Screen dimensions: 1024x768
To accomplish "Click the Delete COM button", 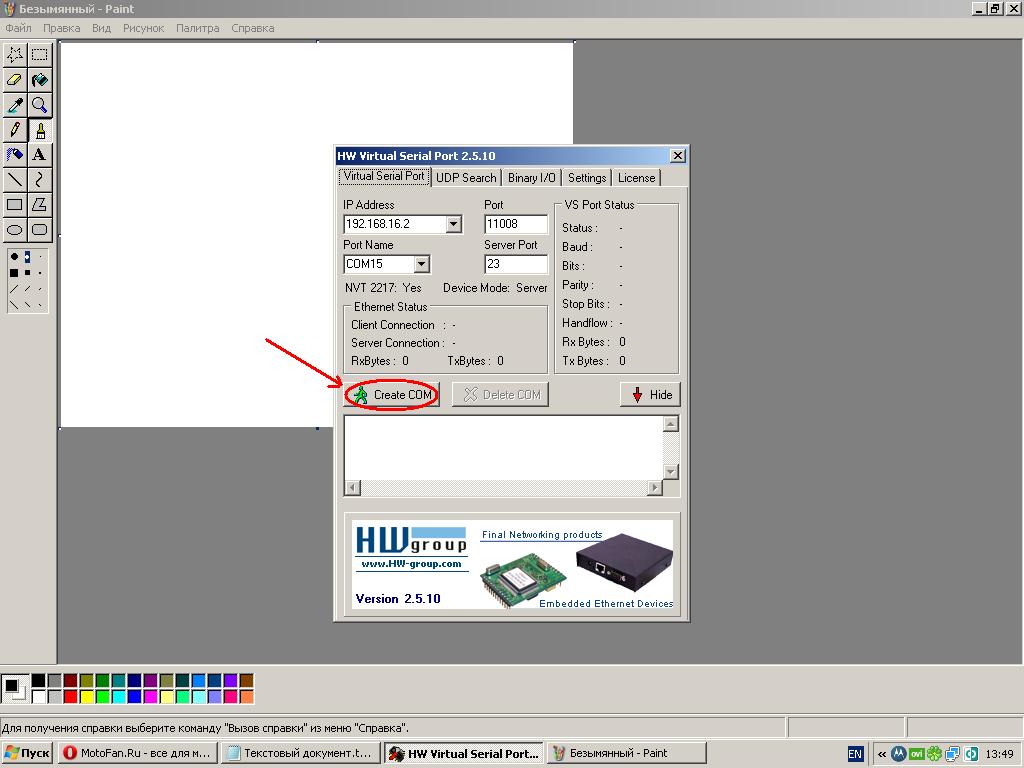I will [501, 394].
